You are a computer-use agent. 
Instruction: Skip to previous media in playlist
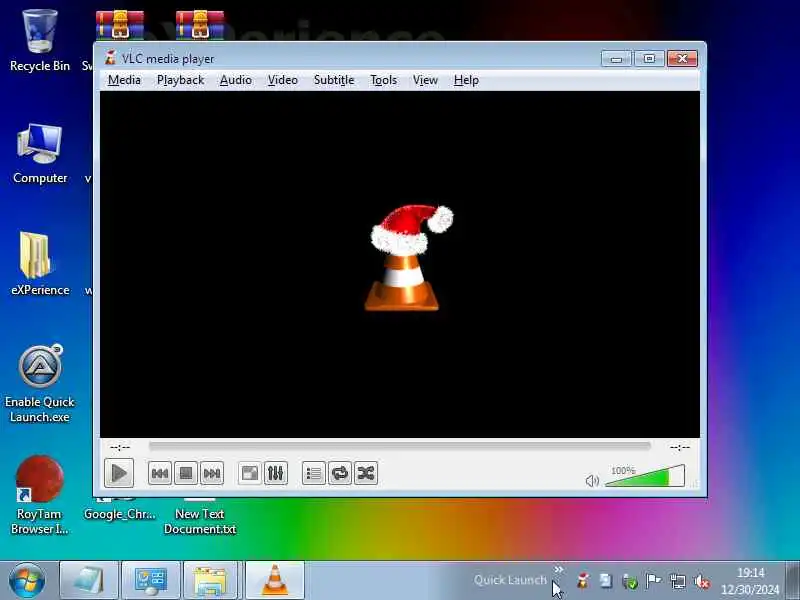click(x=160, y=473)
